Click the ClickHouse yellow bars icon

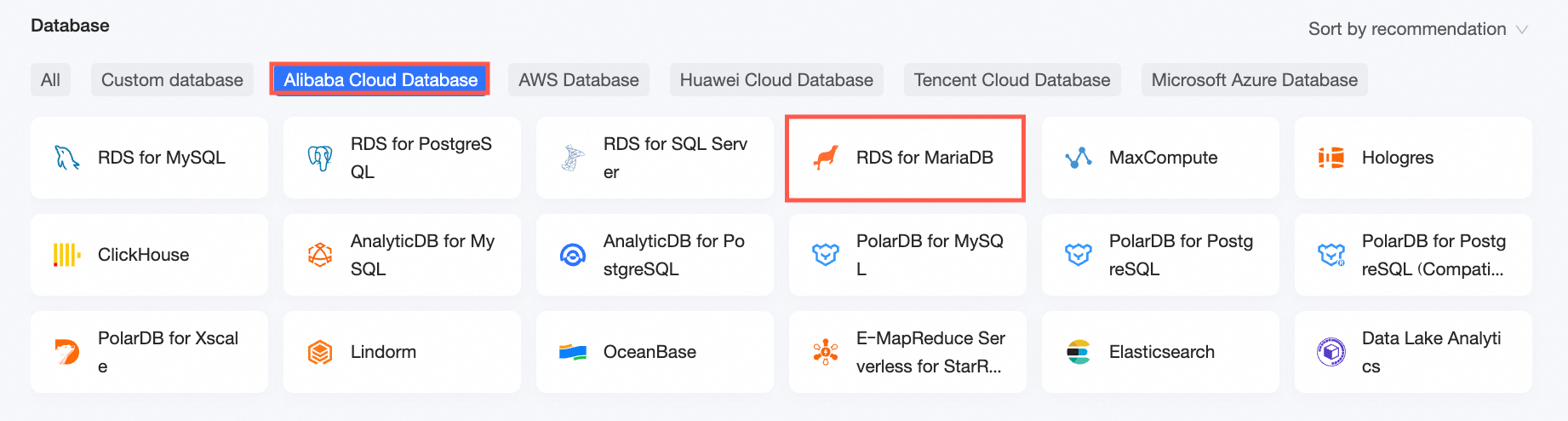point(67,255)
